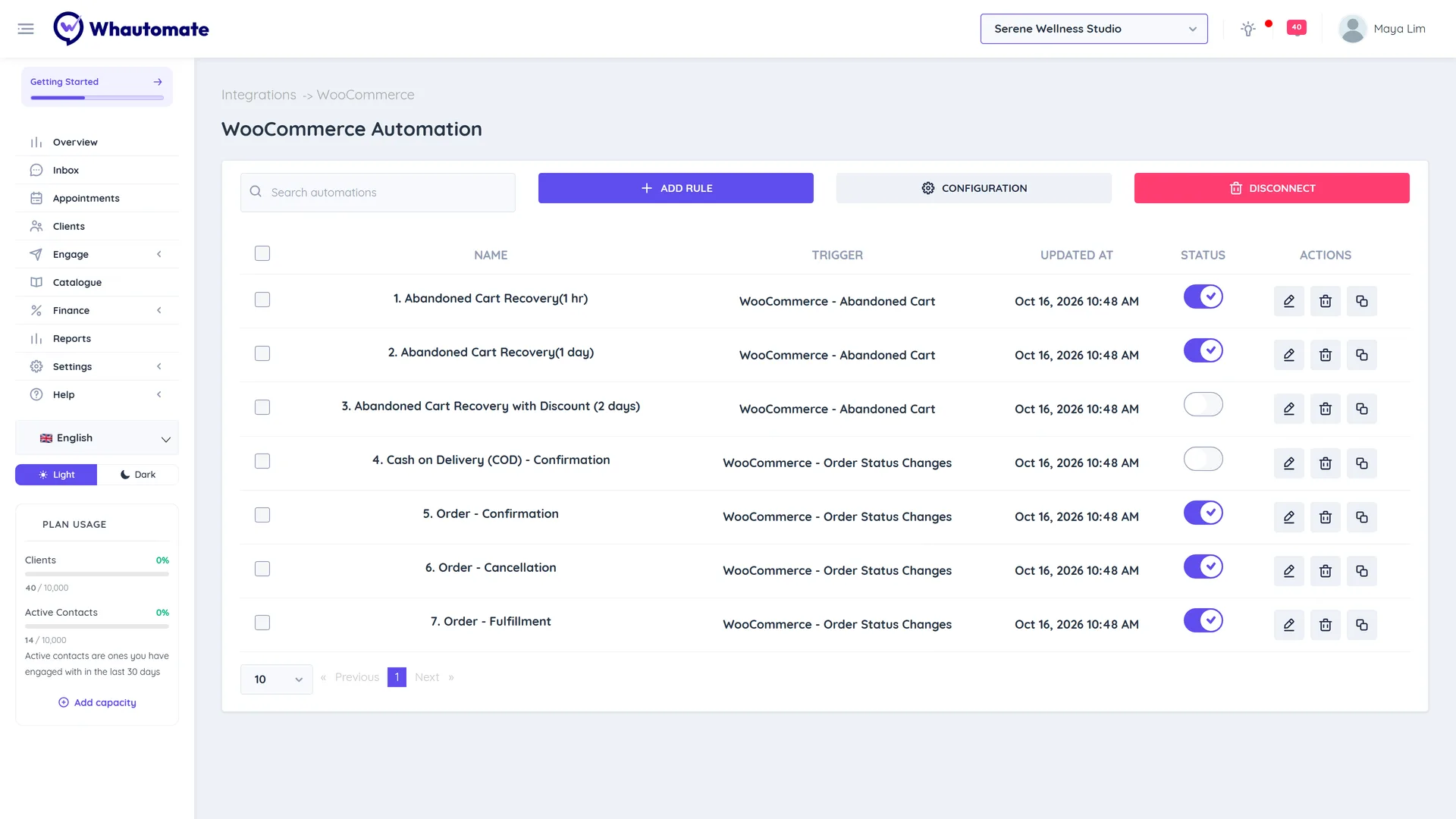Viewport: 1456px width, 819px height.
Task: Open the CONFIGURATION button
Action: tap(974, 188)
